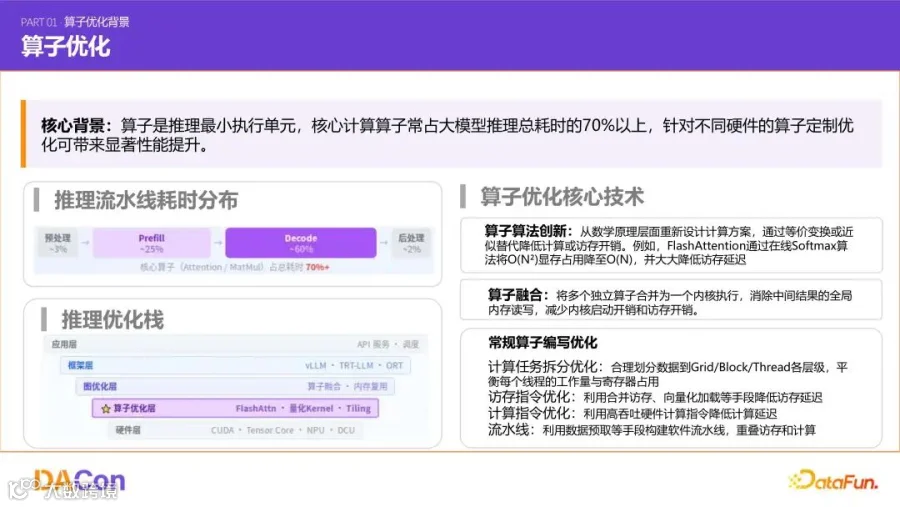Click the 硬件层 layer label
Viewport: 900px width, 507px height.
[128, 430]
